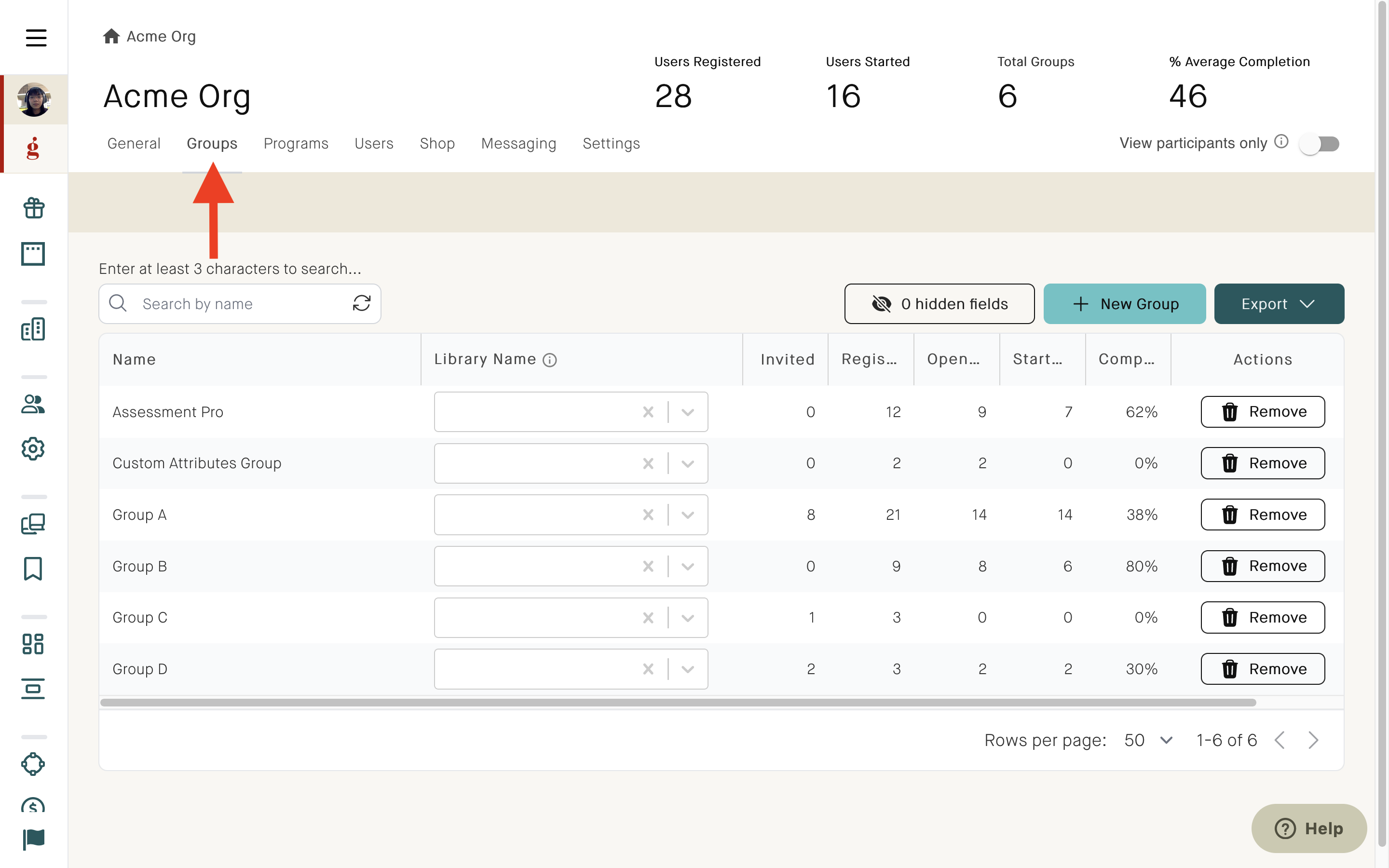
Task: Switch to the Programs tab
Action: tap(296, 144)
